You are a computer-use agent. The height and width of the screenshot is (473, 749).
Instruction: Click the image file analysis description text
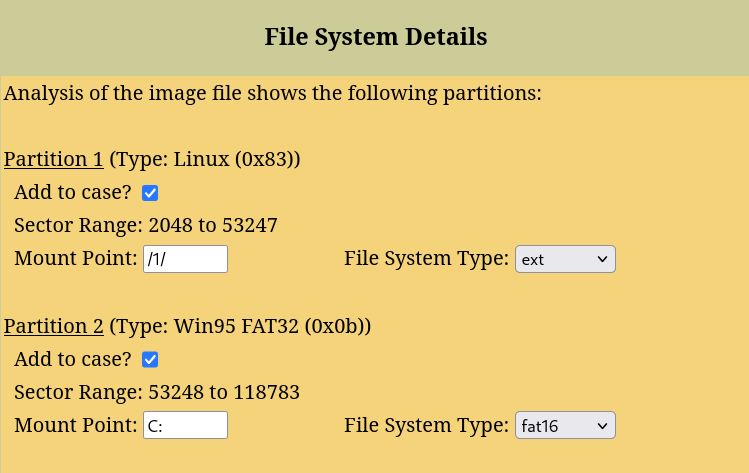[272, 94]
